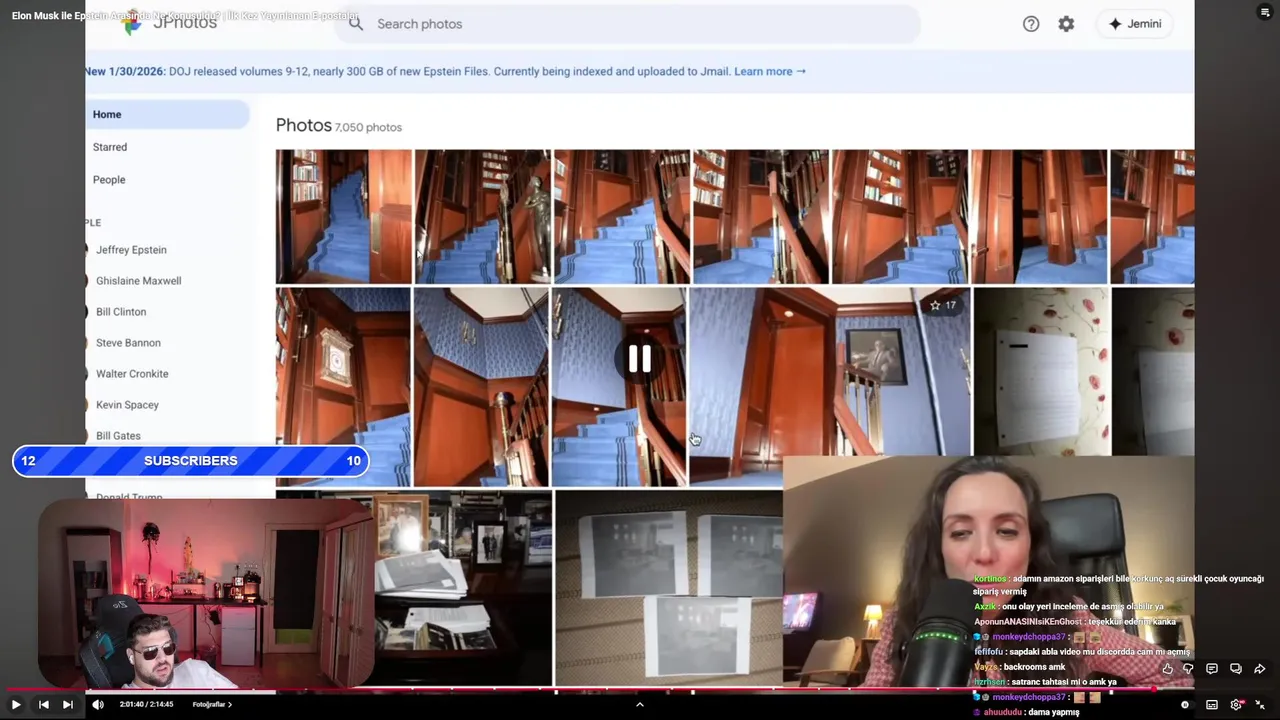Choose Steve Bannon in people list
This screenshot has height=720, width=1280.
(128, 343)
